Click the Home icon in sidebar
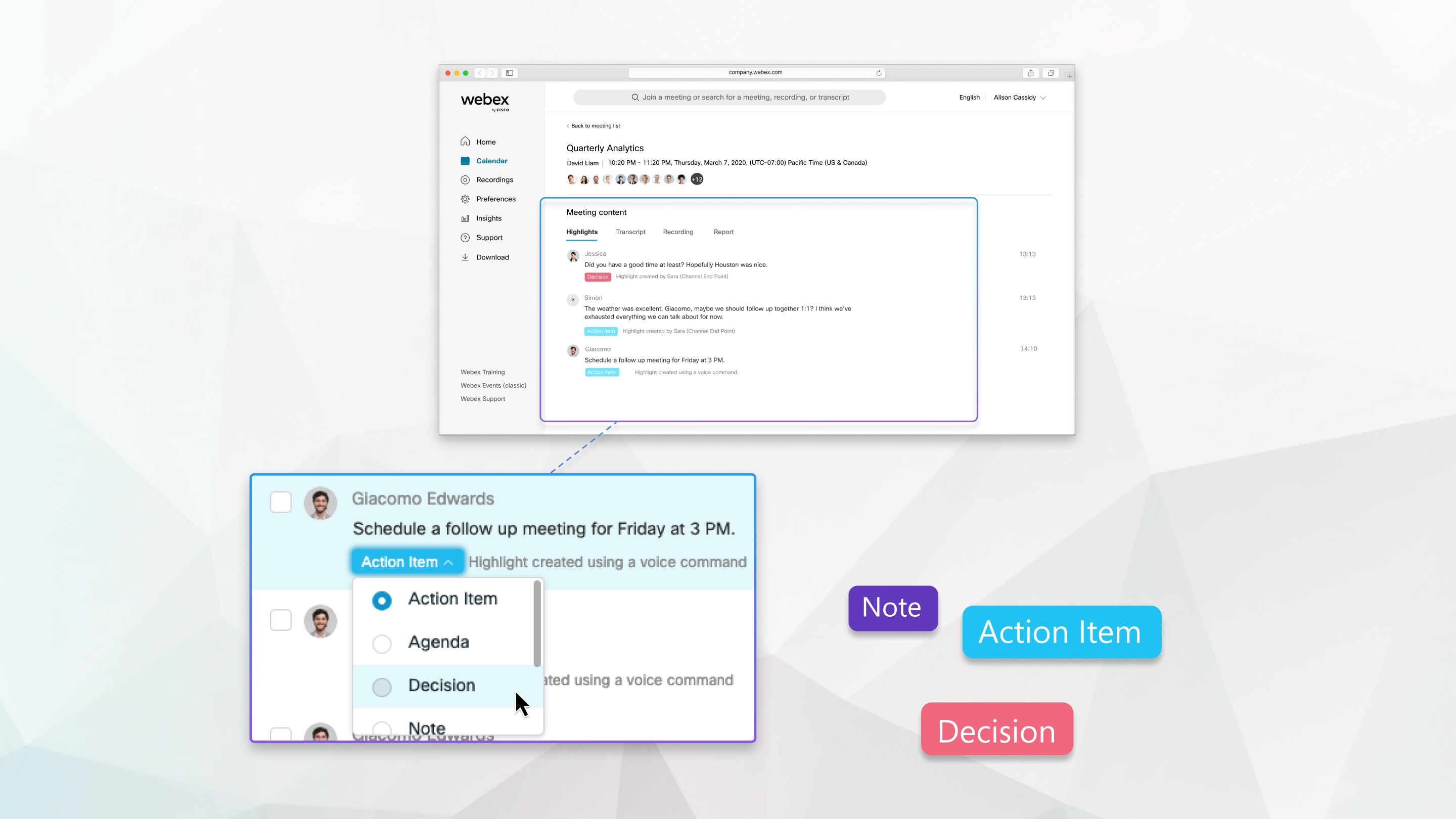This screenshot has height=819, width=1456. click(465, 141)
